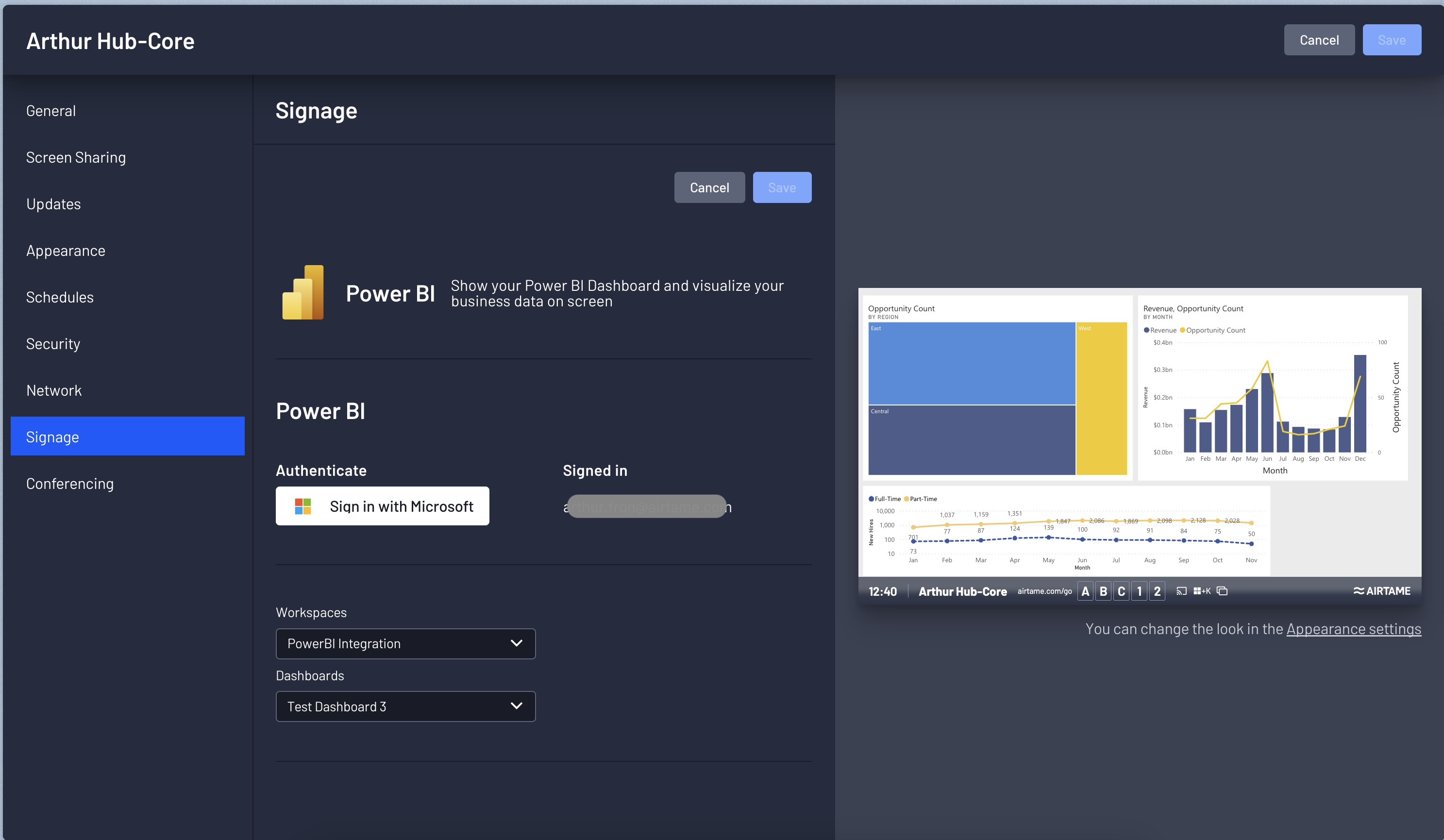
Task: Click the Workspaces dropdown chevron
Action: (x=516, y=643)
